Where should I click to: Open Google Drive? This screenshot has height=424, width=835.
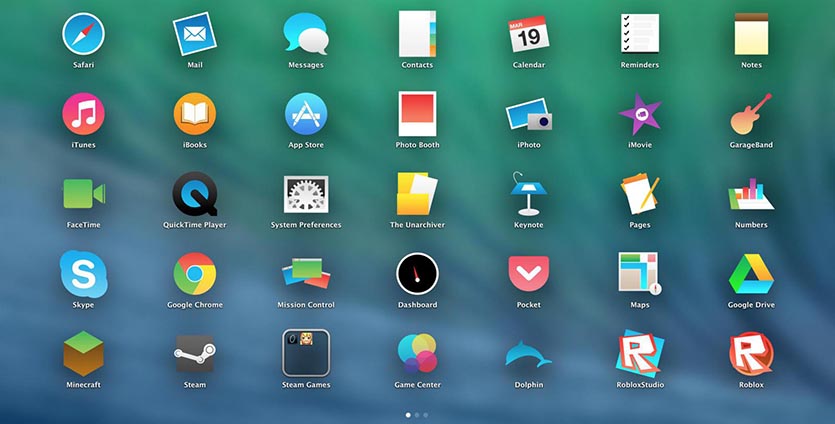pyautogui.click(x=751, y=274)
